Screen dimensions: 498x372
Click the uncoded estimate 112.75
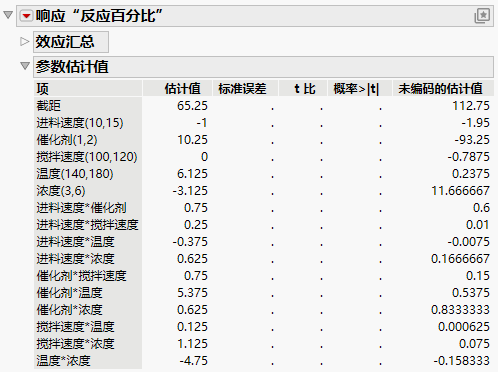click(x=471, y=106)
